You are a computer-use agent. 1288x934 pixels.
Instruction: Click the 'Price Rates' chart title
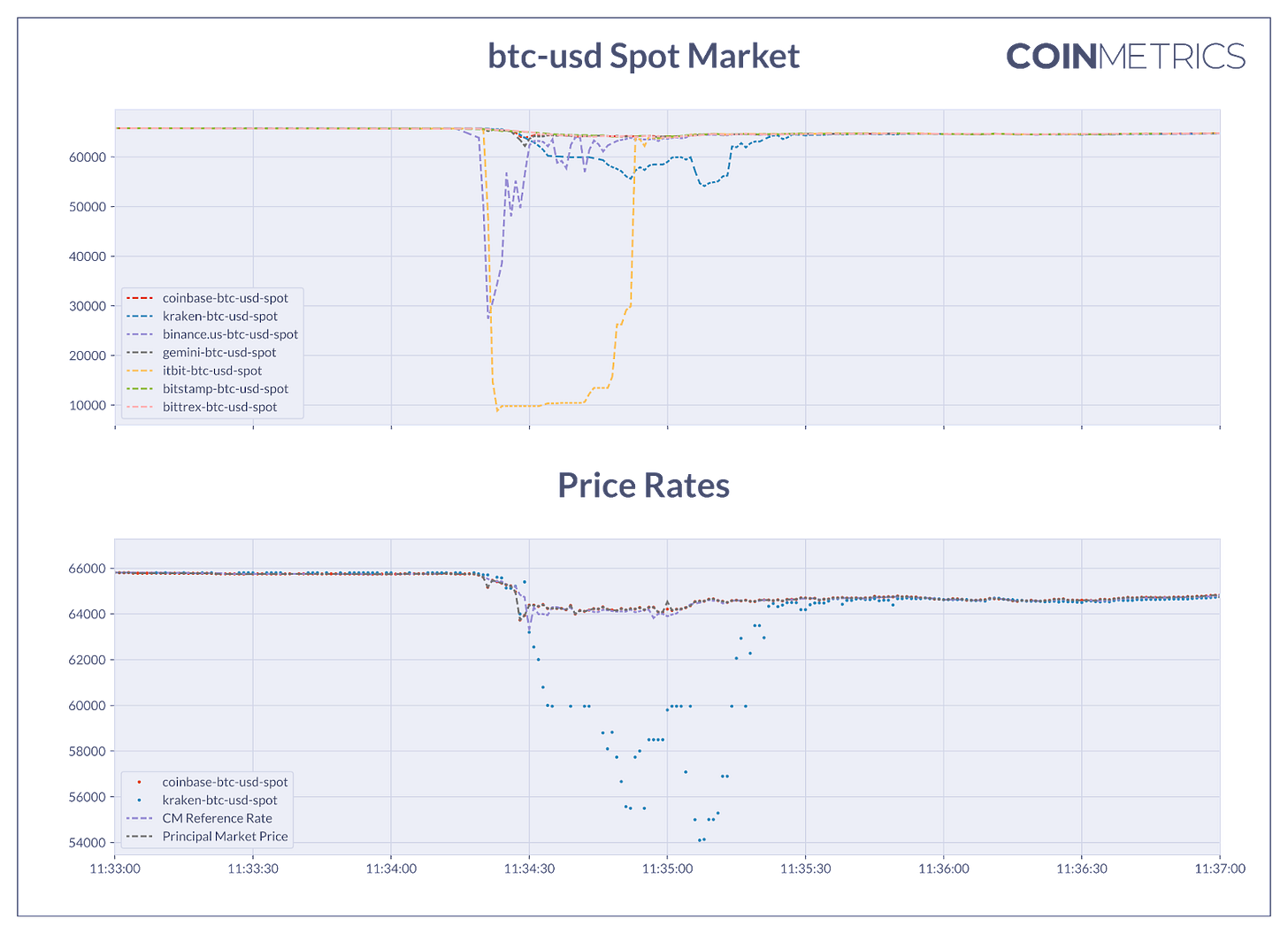click(x=644, y=486)
